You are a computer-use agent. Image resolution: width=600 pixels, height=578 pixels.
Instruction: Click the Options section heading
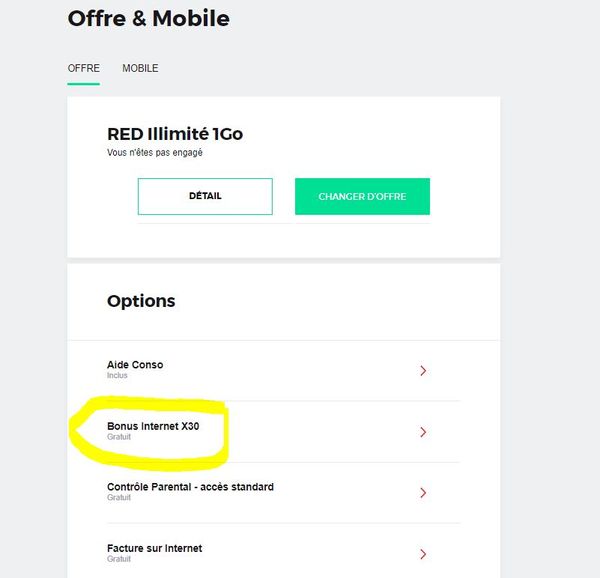click(141, 301)
